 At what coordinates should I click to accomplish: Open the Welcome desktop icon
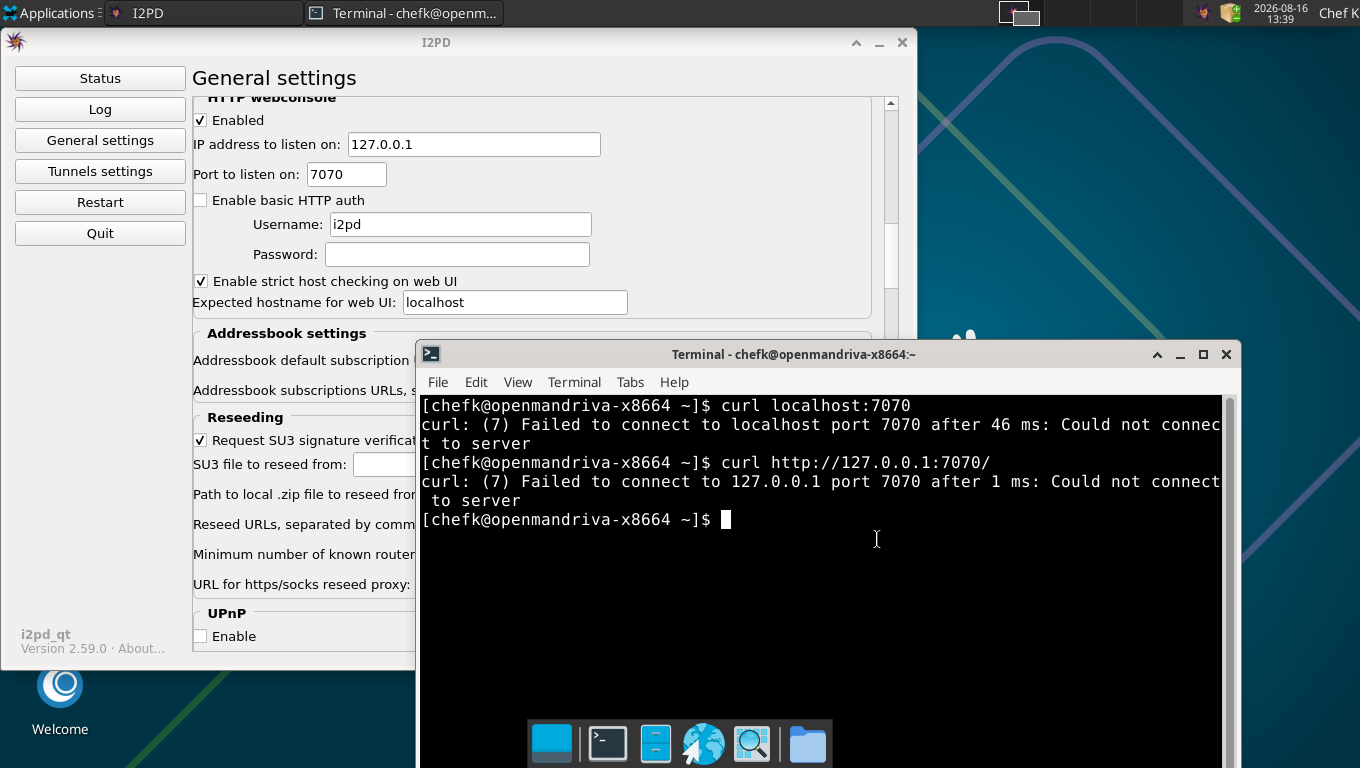[x=60, y=700]
